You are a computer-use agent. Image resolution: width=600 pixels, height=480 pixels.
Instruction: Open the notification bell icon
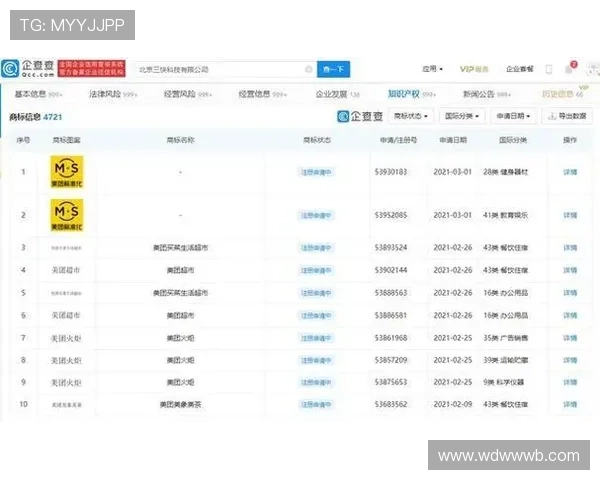[x=569, y=69]
